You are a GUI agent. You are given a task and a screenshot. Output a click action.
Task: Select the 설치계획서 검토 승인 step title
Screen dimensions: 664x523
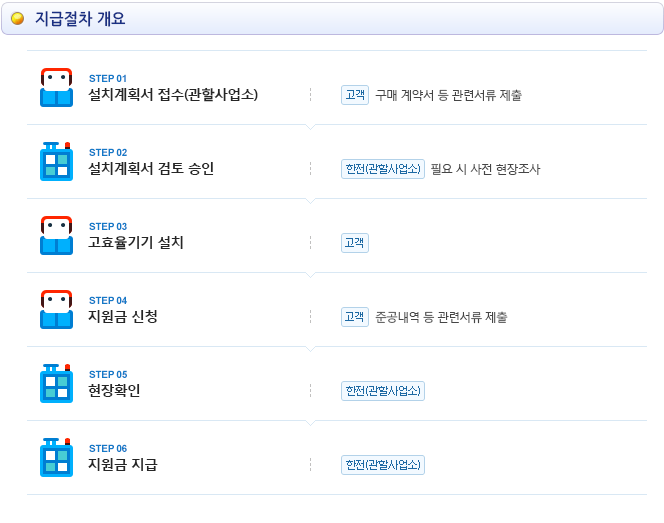click(x=151, y=169)
